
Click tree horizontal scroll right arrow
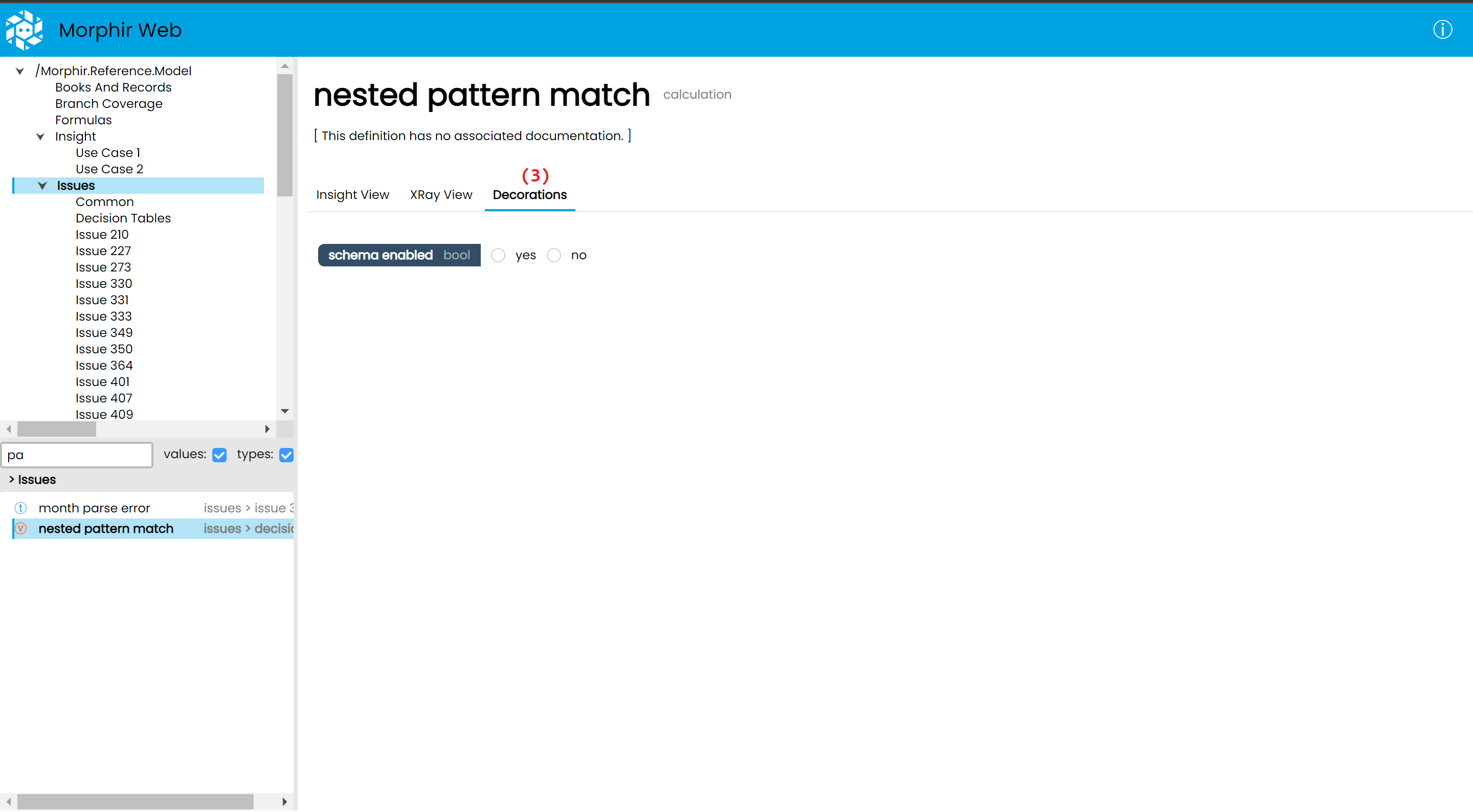pyautogui.click(x=267, y=429)
